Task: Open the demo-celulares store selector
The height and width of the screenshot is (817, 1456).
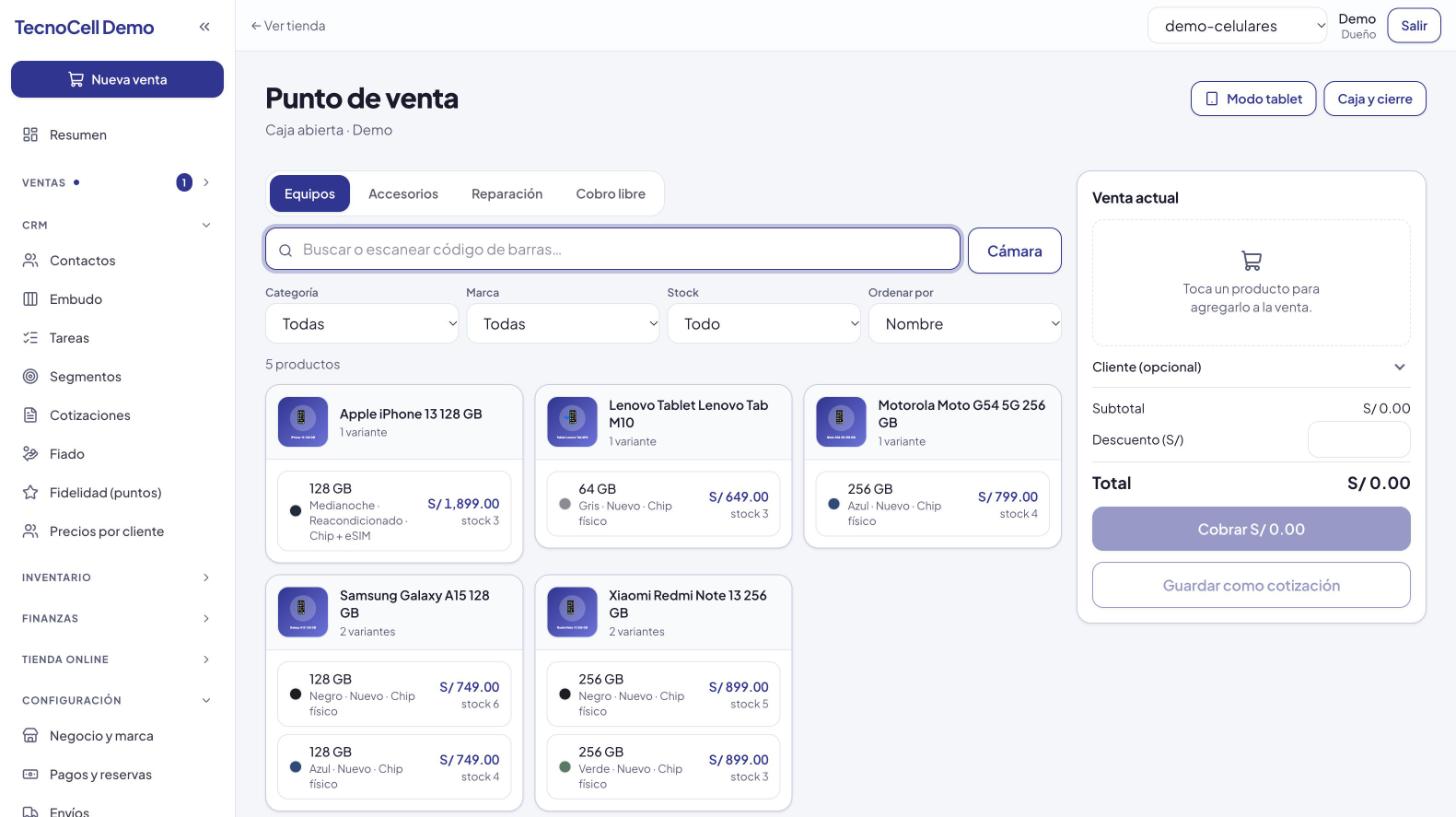Action: click(x=1238, y=26)
